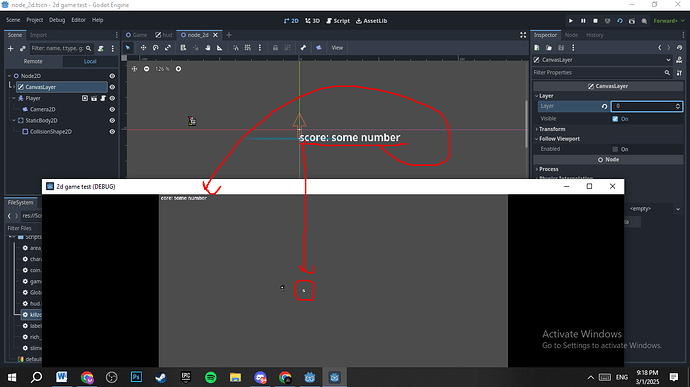Screen dimensions: 690x387
Task: Open the object history icon in the Inspector
Action: point(679,48)
